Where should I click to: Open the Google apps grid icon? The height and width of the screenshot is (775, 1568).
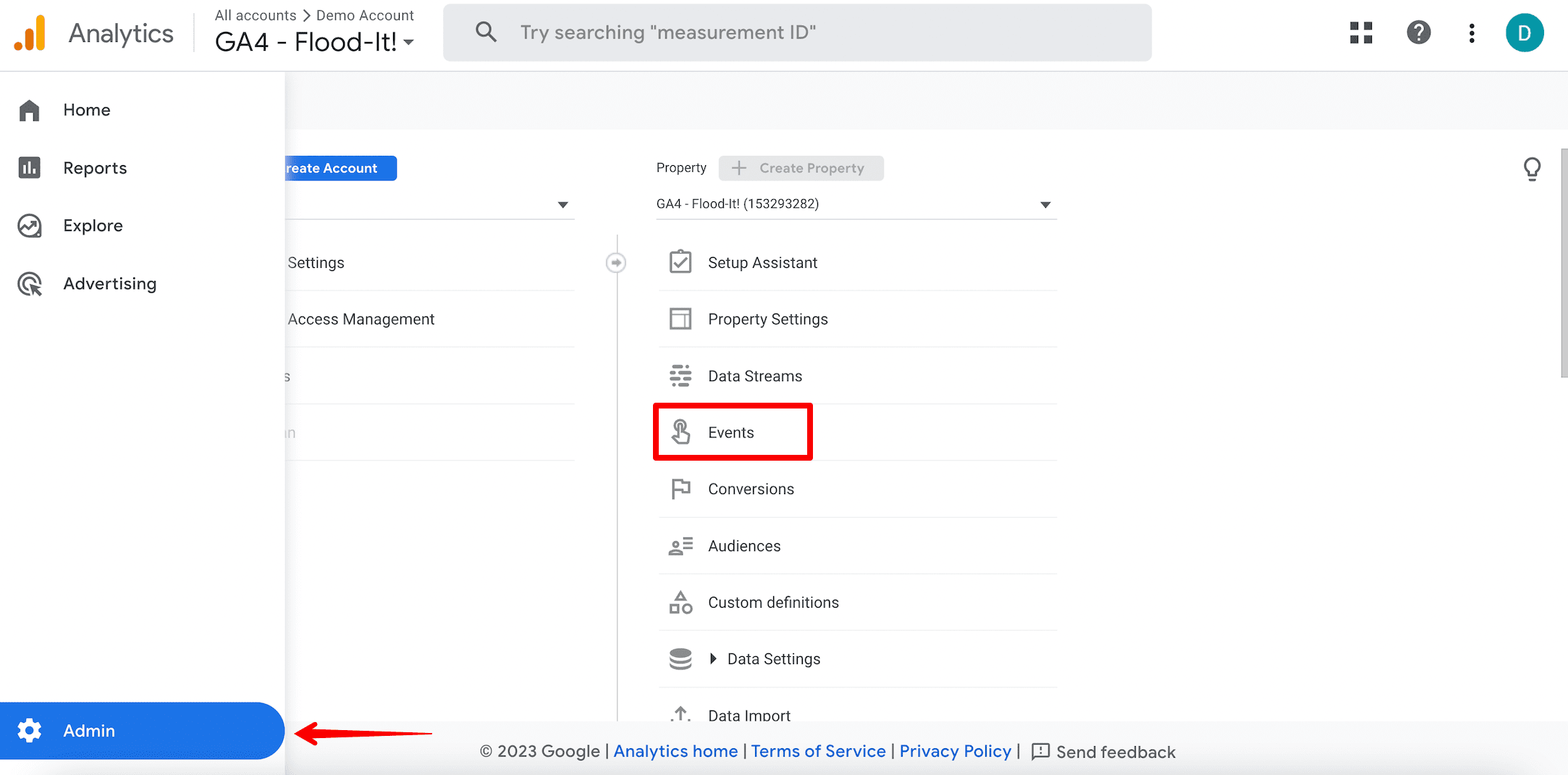pos(1361,33)
